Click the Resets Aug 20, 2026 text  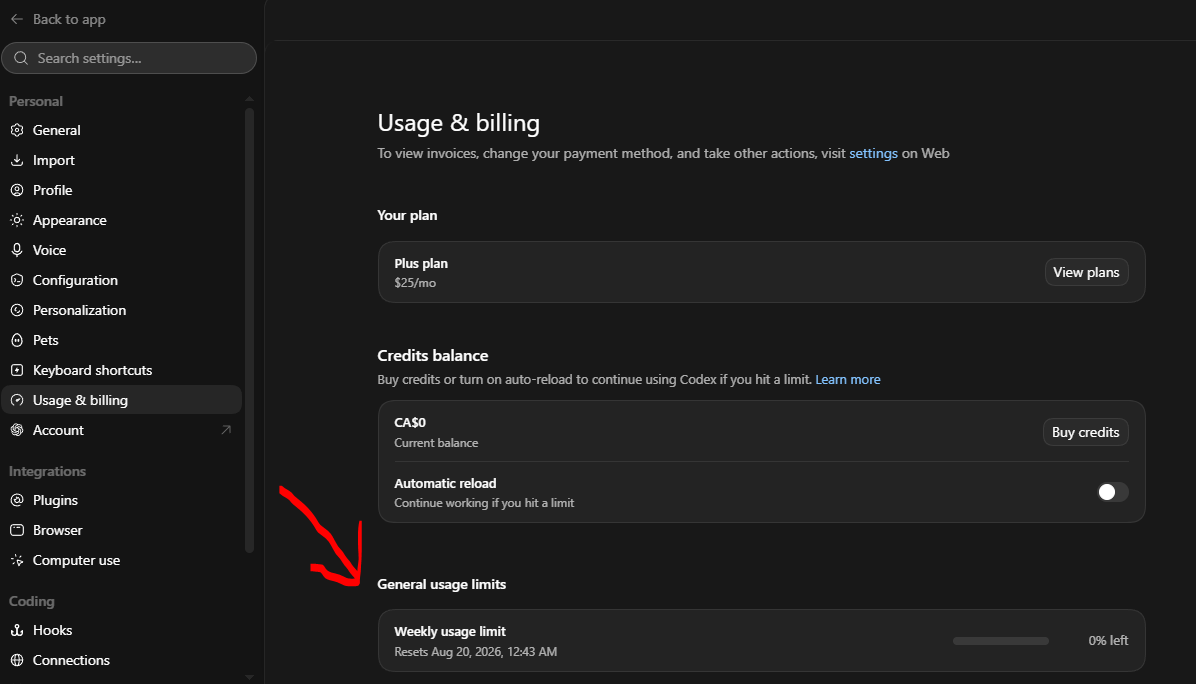point(475,652)
